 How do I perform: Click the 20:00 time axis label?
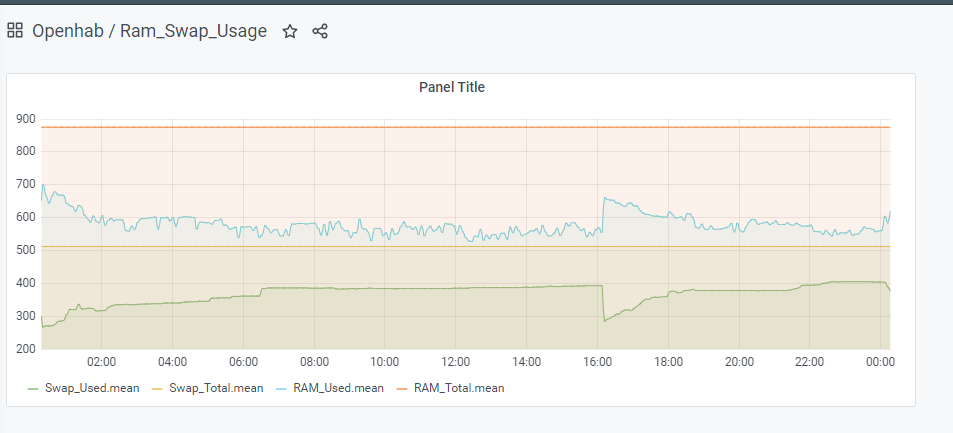739,362
